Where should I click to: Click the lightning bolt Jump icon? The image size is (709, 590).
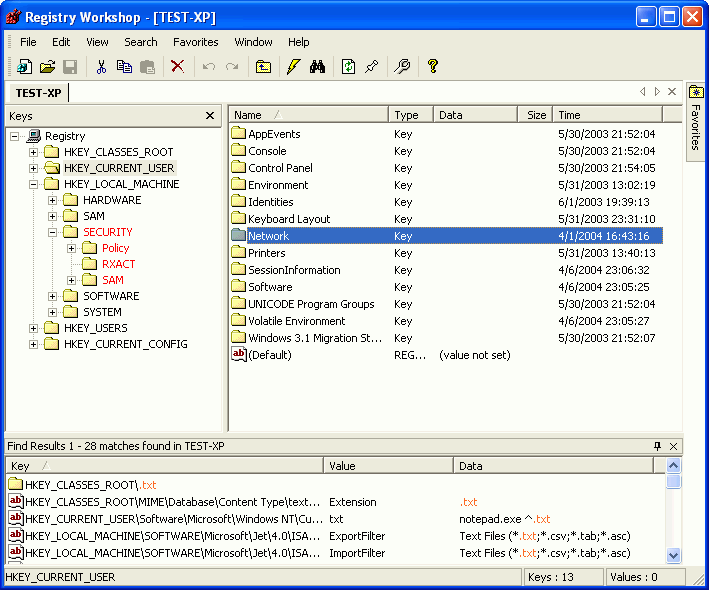click(293, 66)
